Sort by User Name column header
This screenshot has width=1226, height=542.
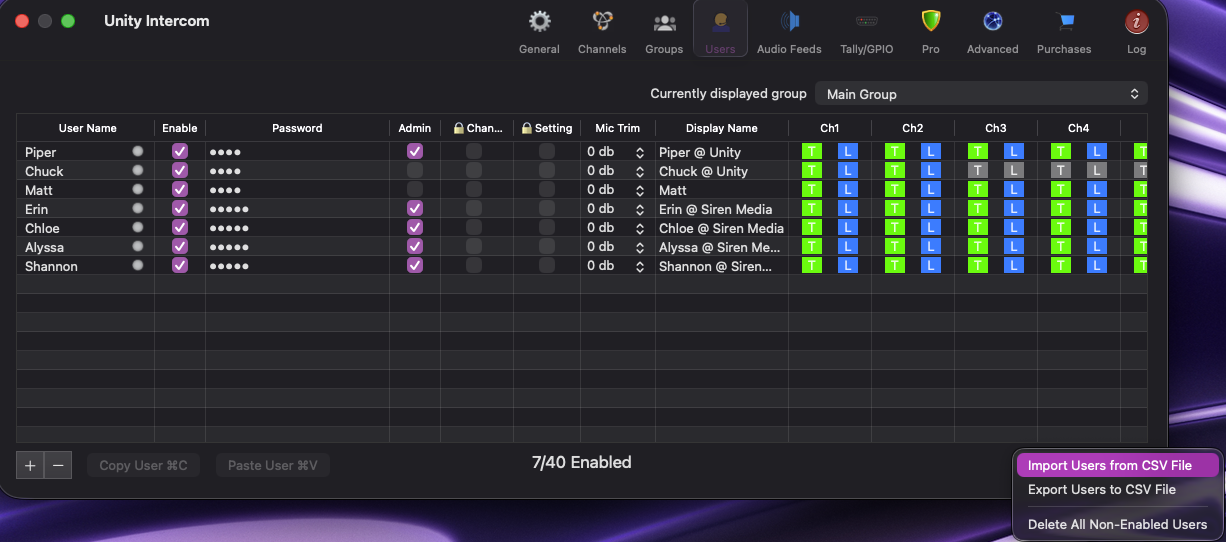click(x=87, y=128)
